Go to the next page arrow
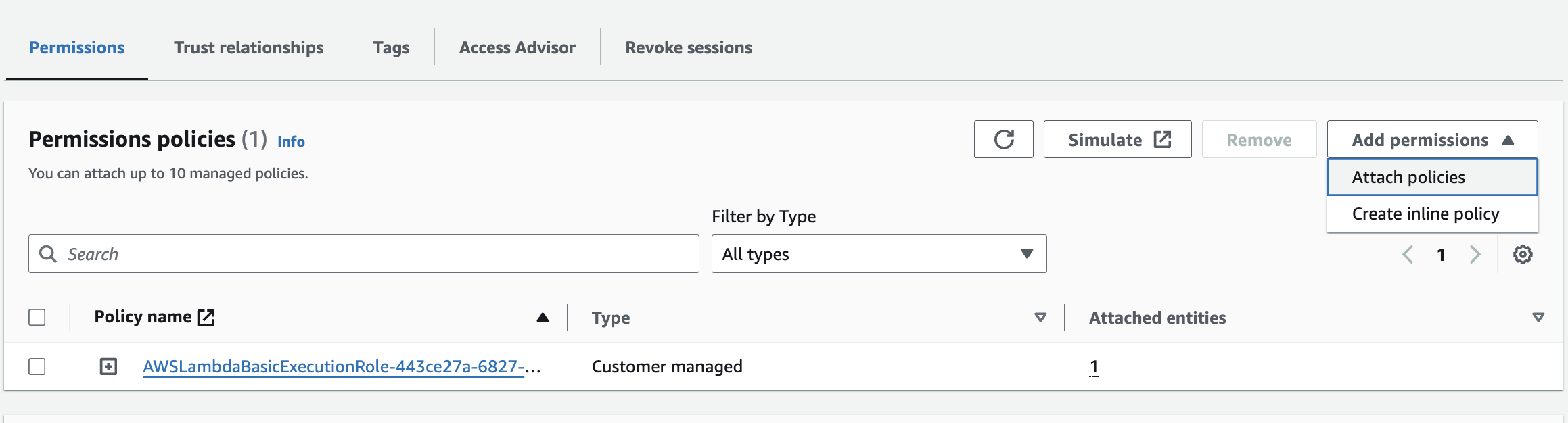The image size is (1568, 423). pyautogui.click(x=1475, y=255)
